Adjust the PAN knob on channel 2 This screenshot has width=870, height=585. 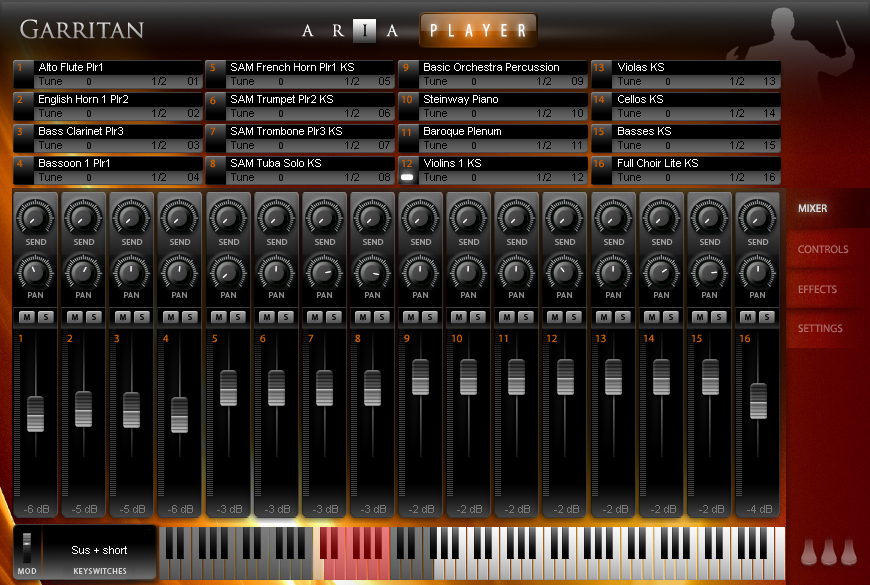point(83,271)
